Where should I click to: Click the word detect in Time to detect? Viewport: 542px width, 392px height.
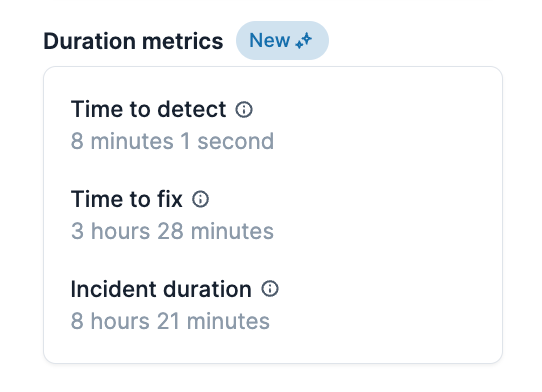(x=191, y=109)
